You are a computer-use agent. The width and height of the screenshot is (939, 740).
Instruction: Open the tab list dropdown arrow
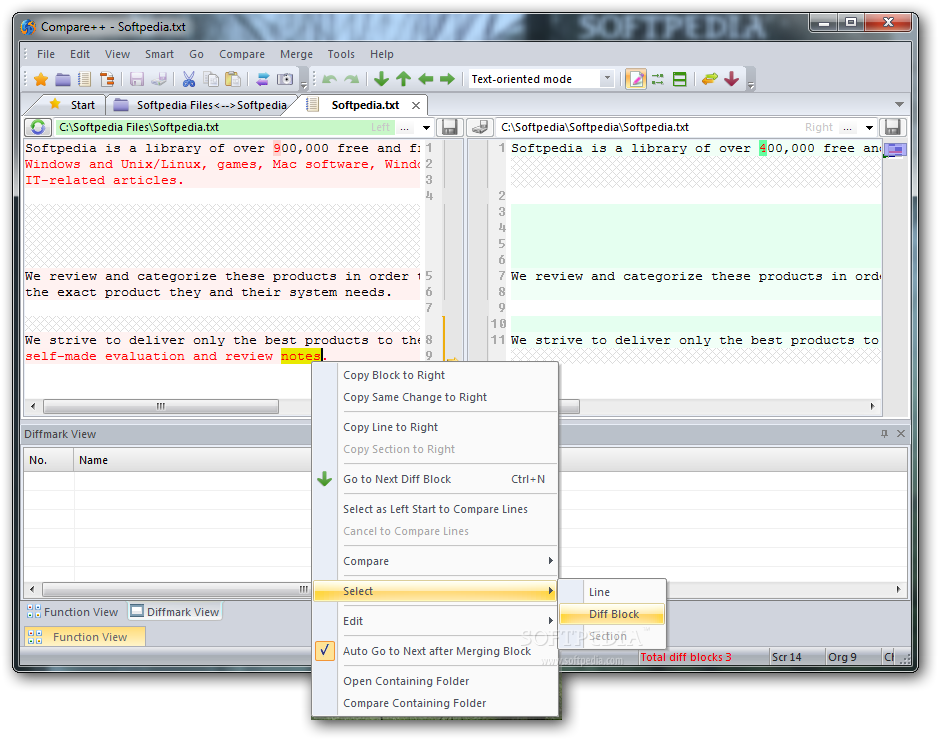(x=899, y=105)
